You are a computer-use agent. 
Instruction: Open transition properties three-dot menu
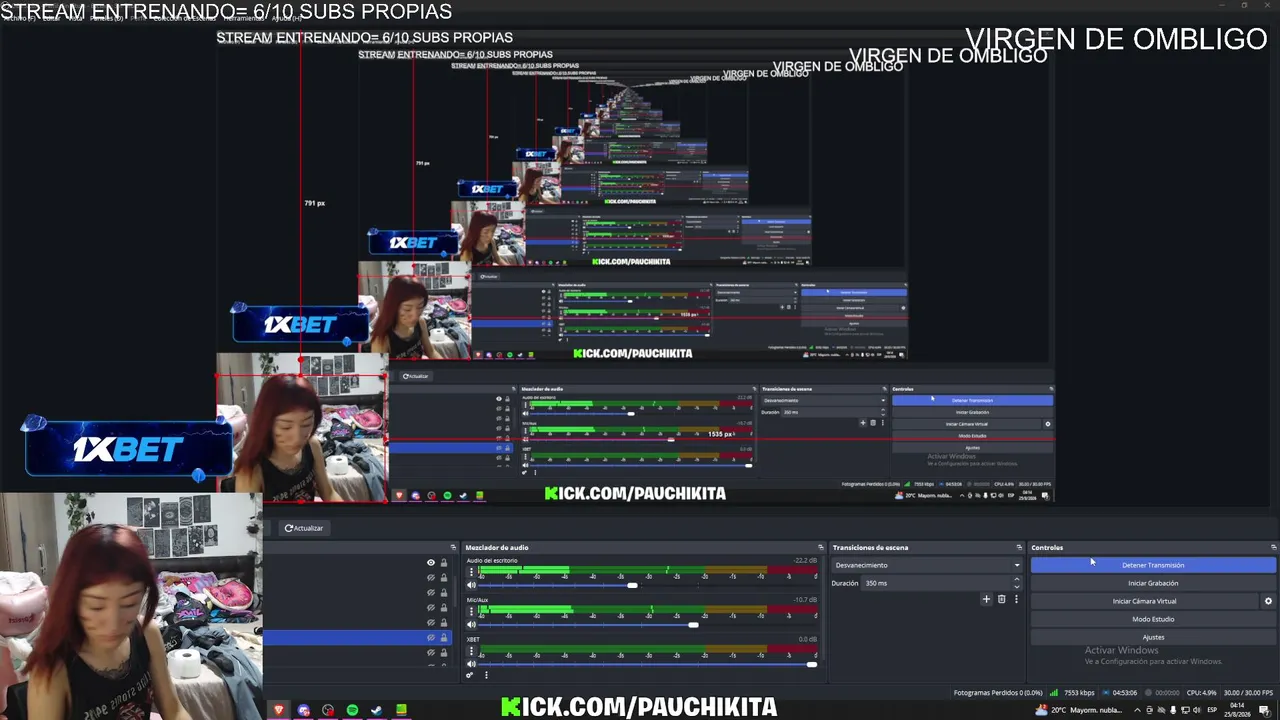click(1016, 599)
